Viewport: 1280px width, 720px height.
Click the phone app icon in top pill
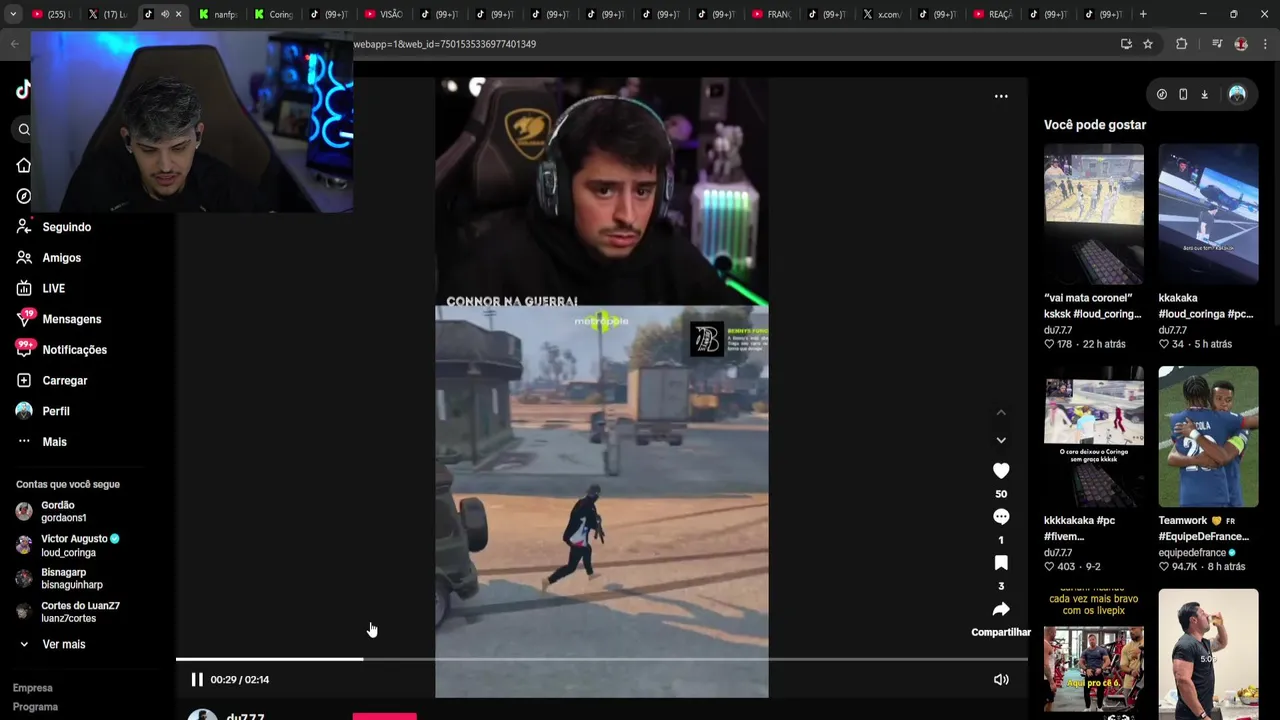(x=1183, y=94)
